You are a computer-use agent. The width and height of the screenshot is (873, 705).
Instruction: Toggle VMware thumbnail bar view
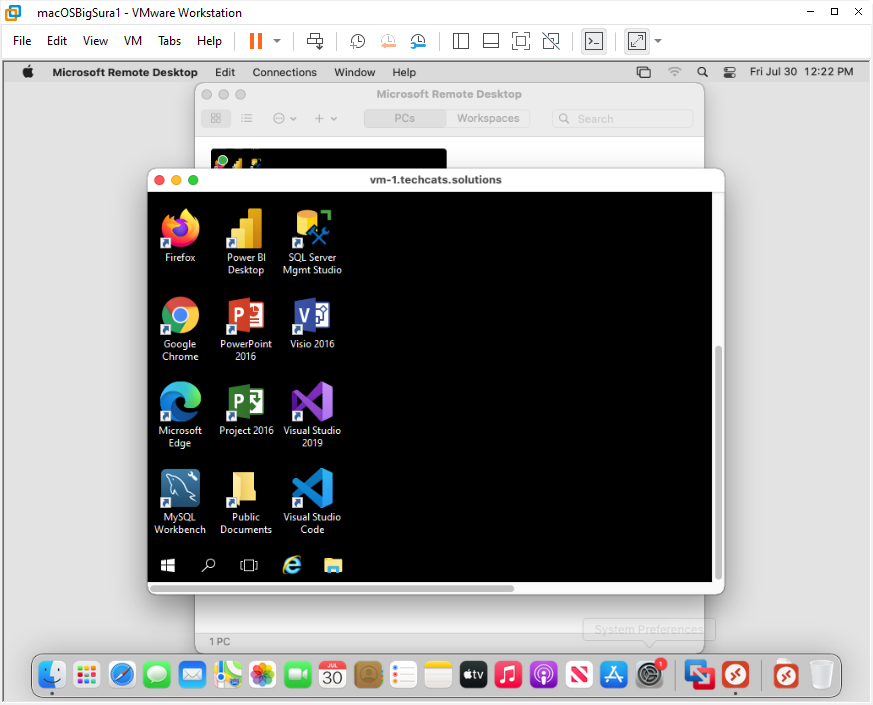[x=491, y=41]
